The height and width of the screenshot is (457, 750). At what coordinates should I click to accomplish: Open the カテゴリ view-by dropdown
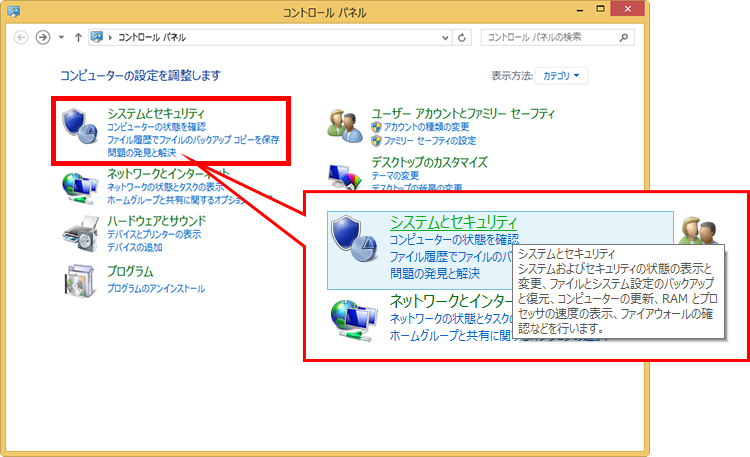click(561, 76)
